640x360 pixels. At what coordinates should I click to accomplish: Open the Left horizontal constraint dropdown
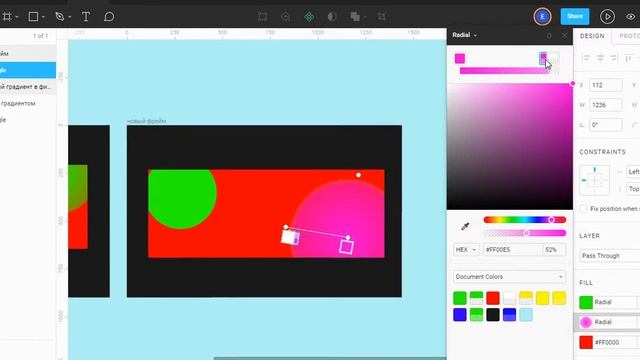click(633, 171)
